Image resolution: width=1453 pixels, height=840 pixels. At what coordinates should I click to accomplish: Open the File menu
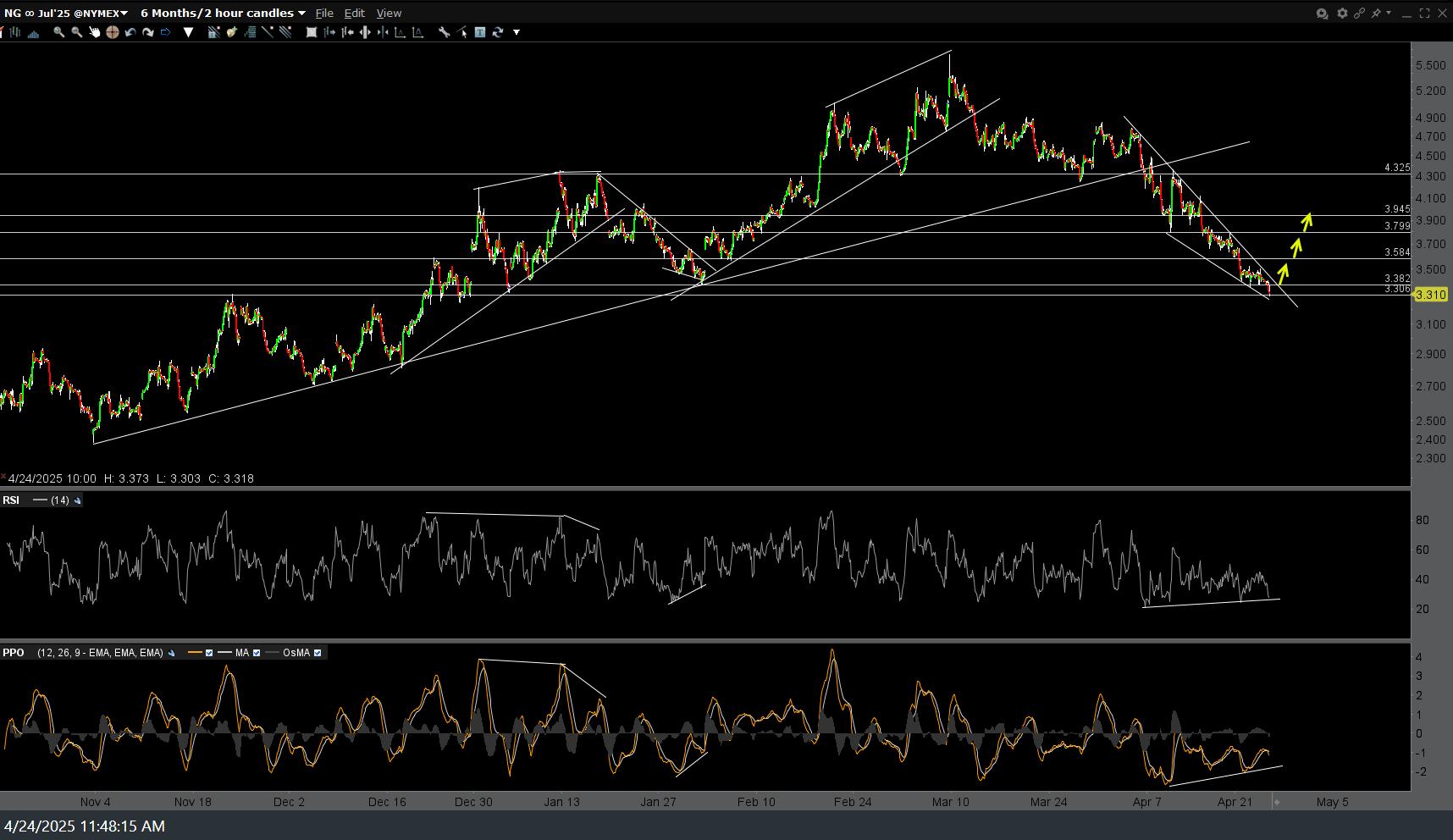[324, 13]
